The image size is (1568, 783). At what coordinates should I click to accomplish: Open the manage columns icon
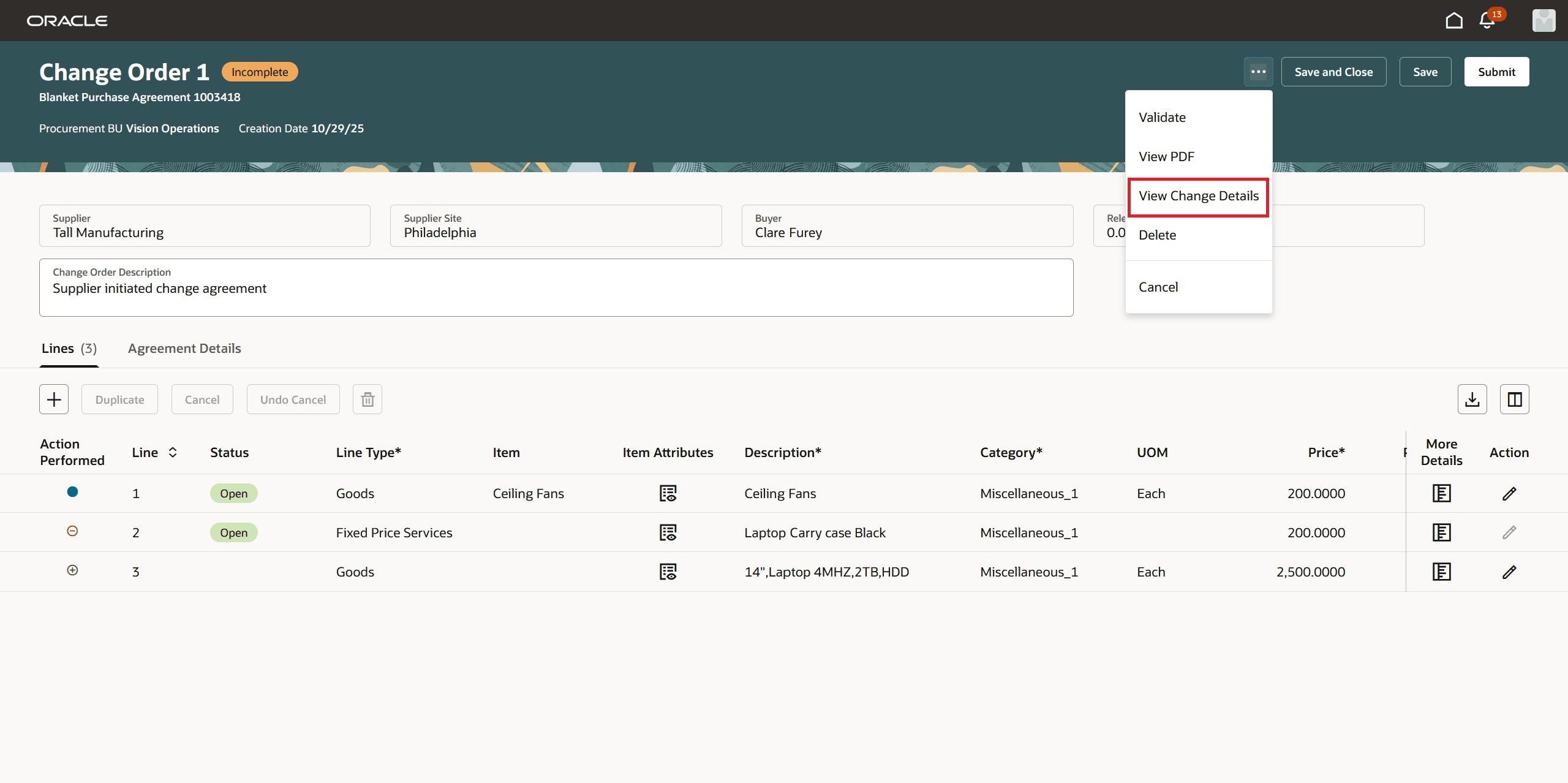pyautogui.click(x=1514, y=399)
